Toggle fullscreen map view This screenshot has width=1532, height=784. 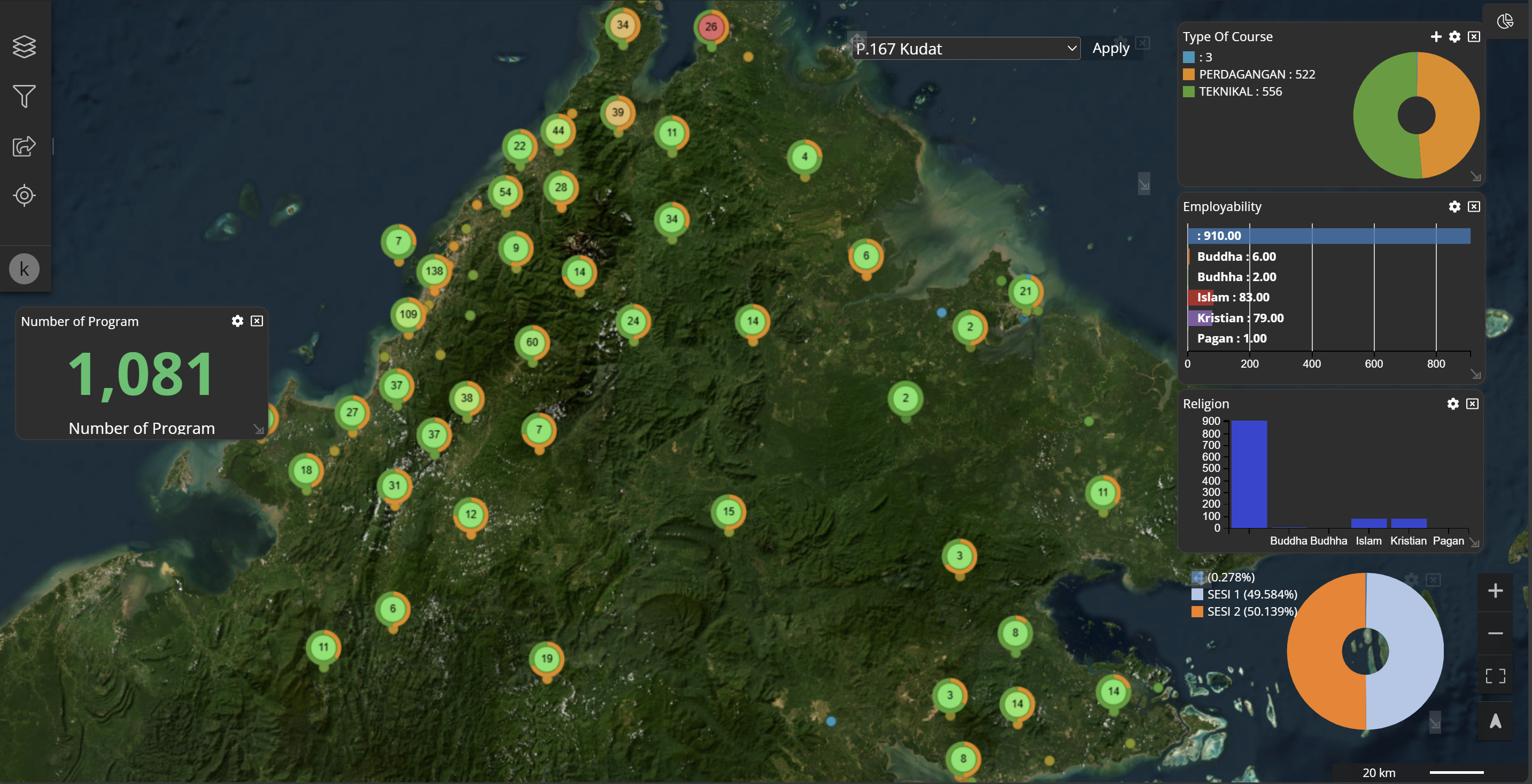click(1495, 676)
